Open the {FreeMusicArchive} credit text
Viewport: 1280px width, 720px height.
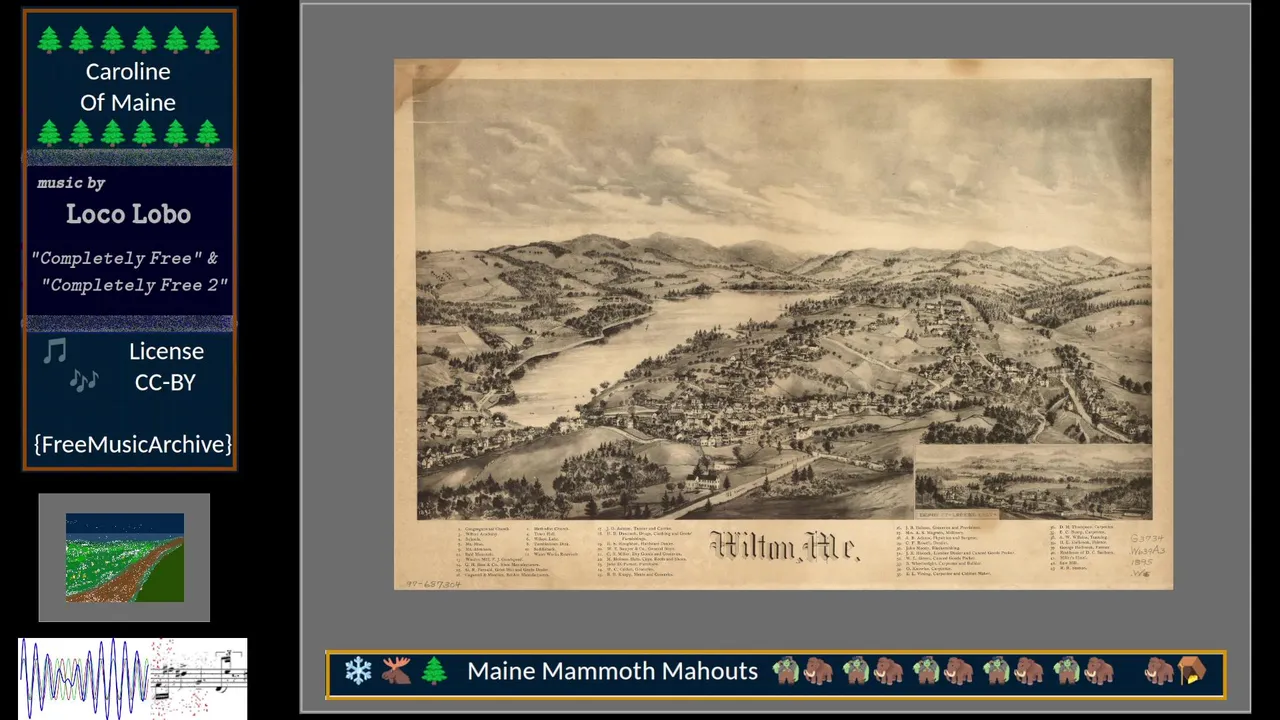pos(132,444)
